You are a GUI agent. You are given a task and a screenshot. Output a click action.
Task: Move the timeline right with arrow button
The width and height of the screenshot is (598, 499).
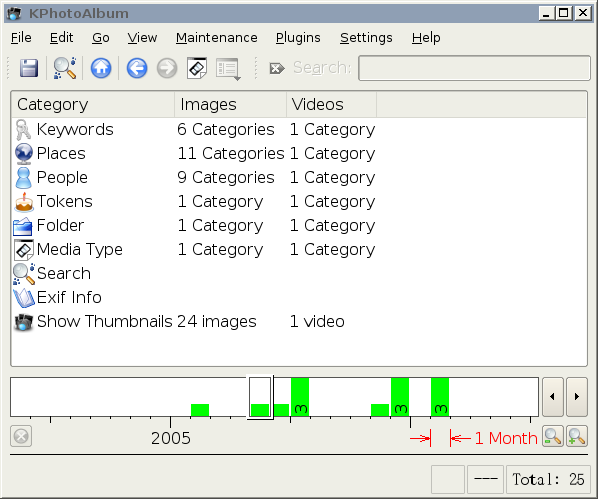click(577, 397)
